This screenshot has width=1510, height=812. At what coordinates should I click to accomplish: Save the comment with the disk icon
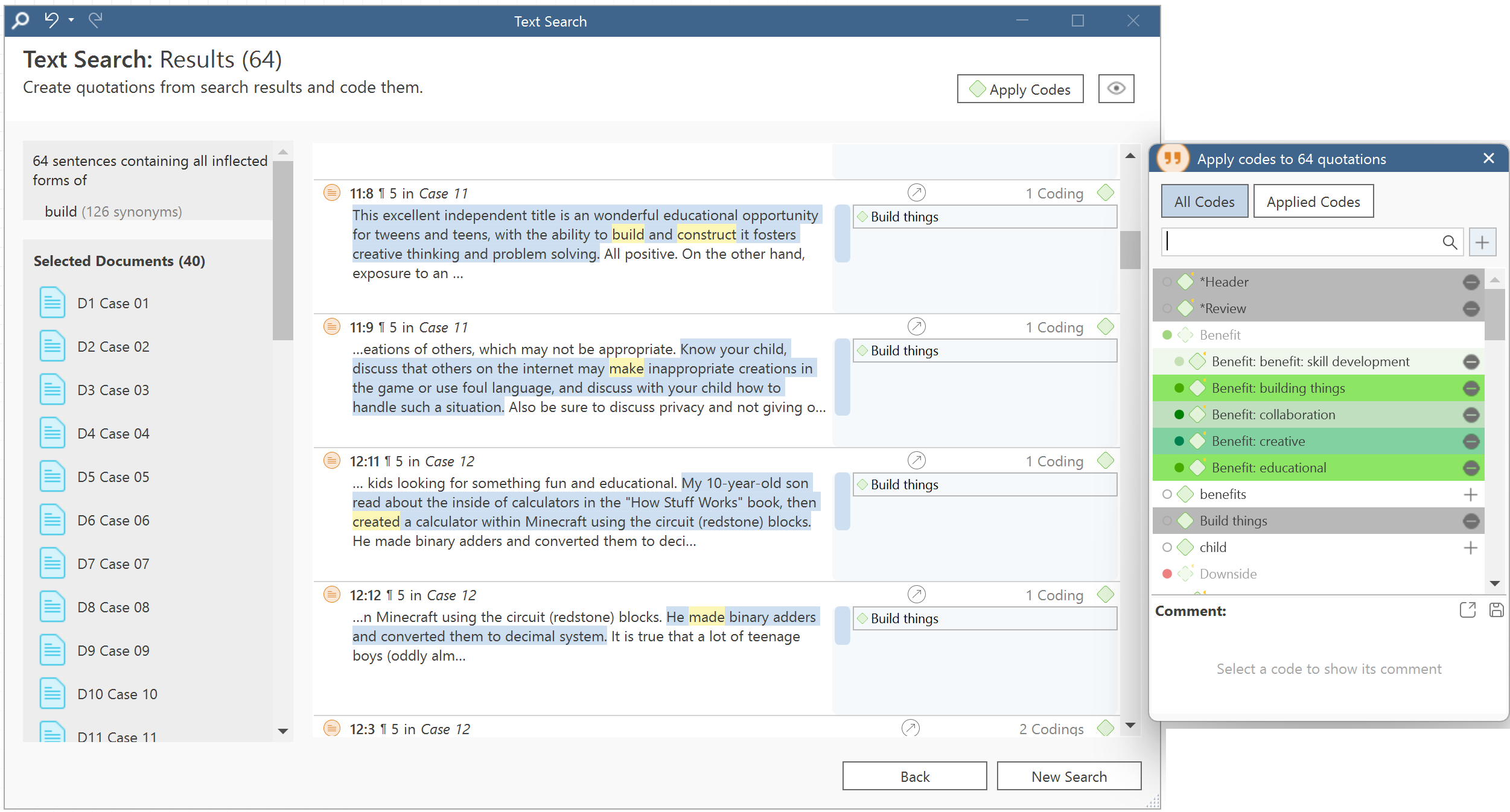1496,610
